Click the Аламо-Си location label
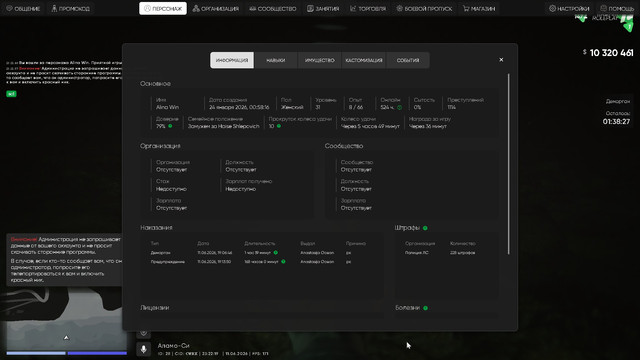 click(173, 346)
